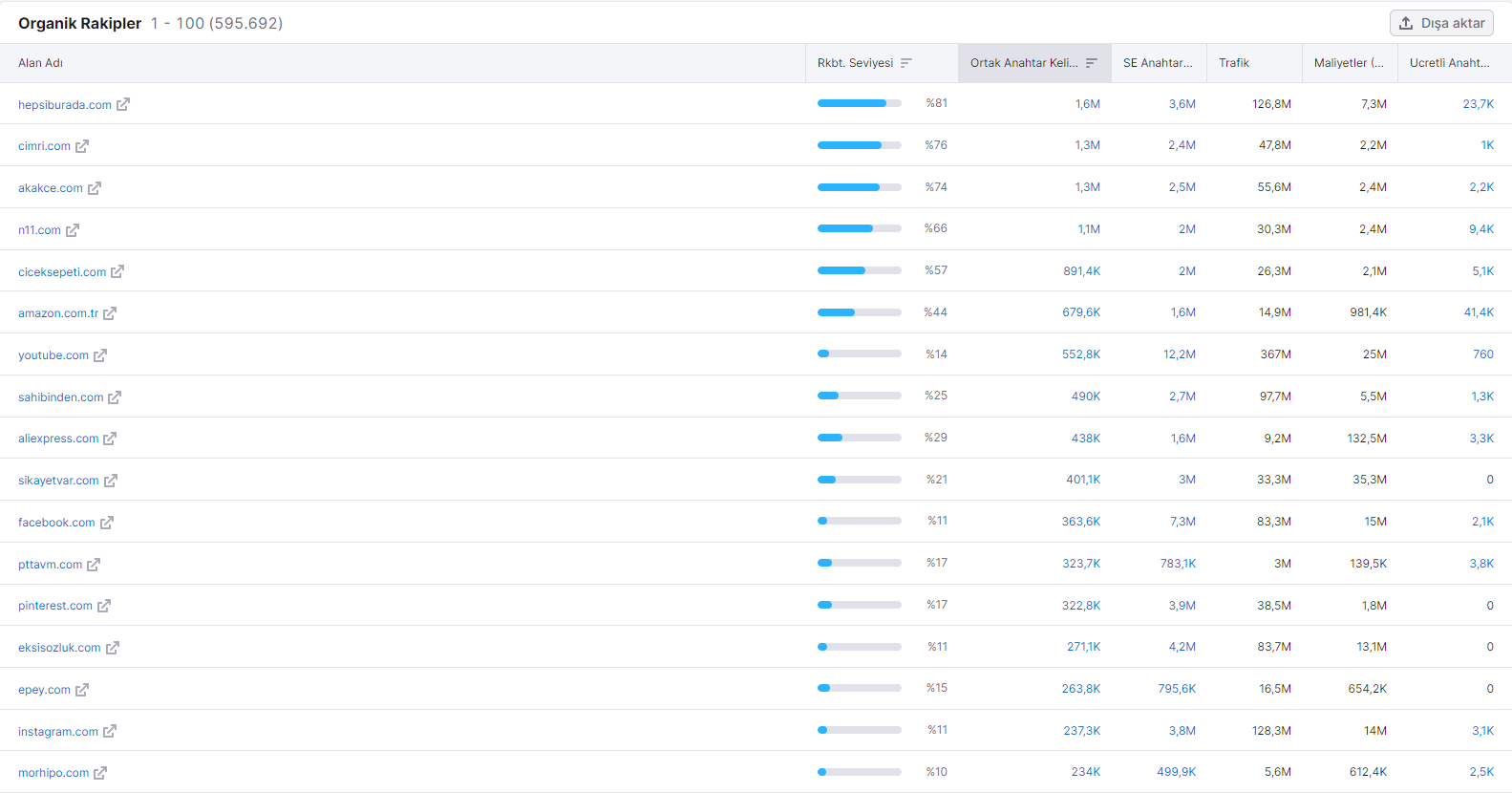Open facebook.com domain link
Image resolution: width=1512 pixels, height=793 pixels.
click(56, 523)
